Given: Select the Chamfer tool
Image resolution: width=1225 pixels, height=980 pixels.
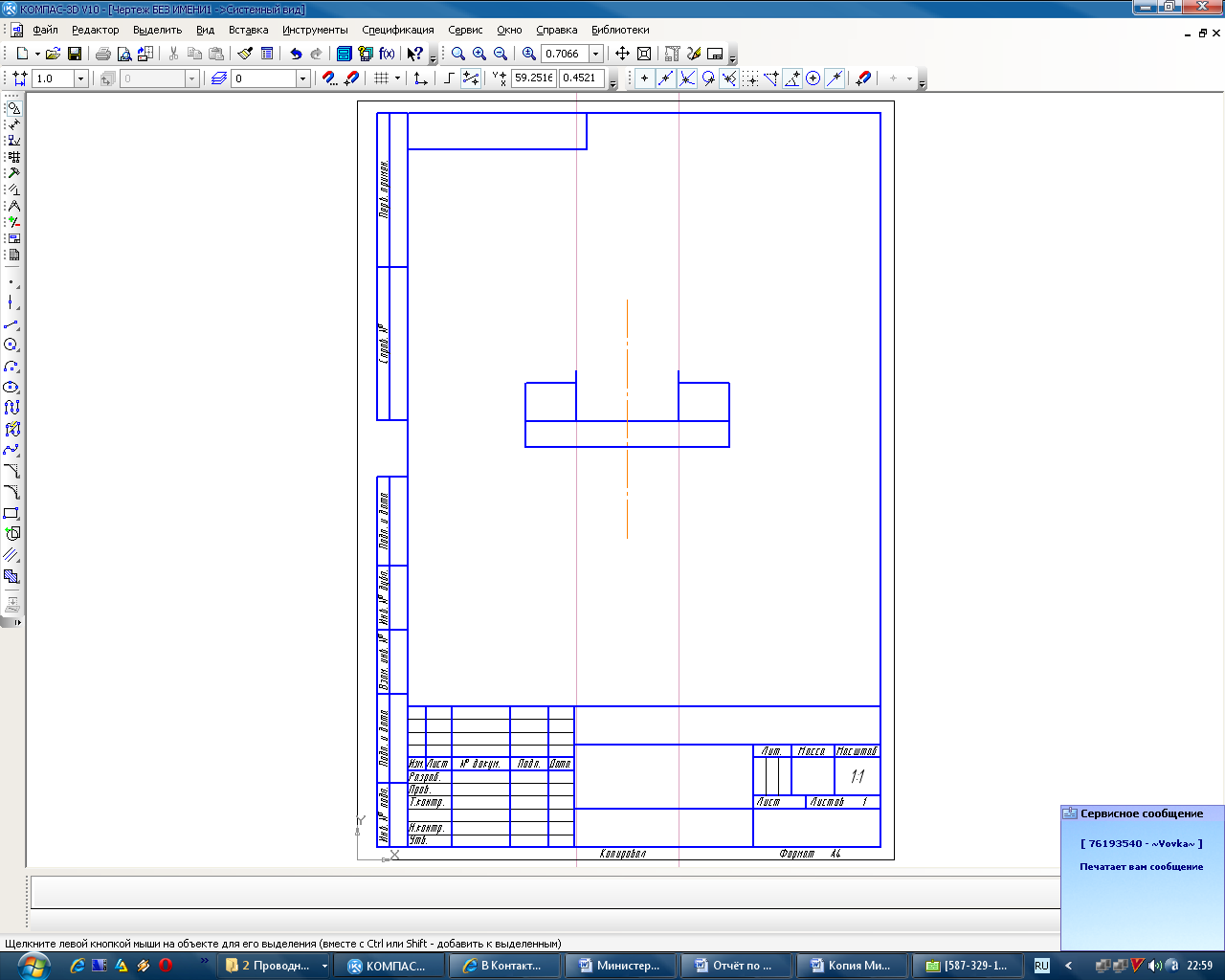Looking at the screenshot, I should click(x=11, y=471).
